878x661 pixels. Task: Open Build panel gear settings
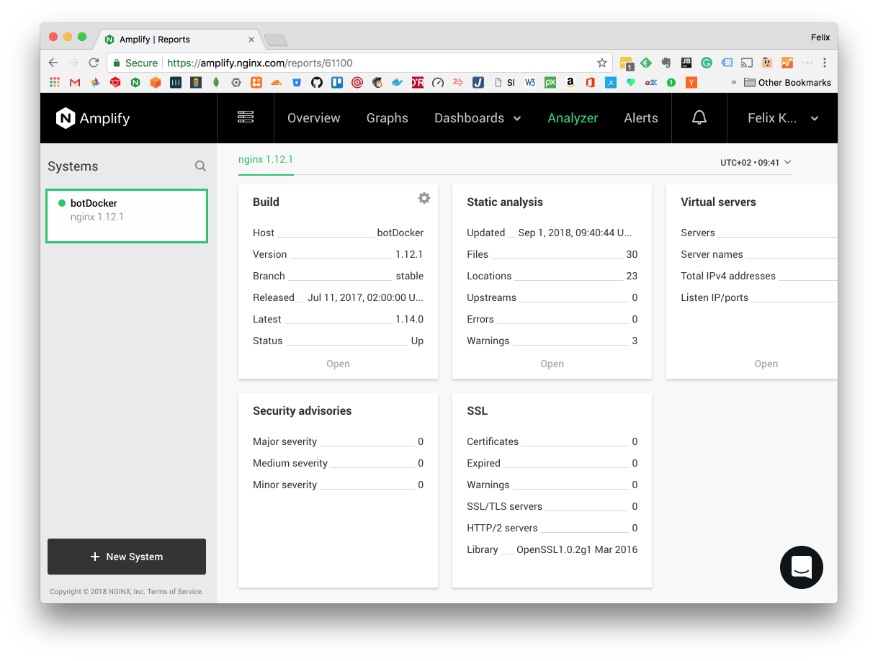pyautogui.click(x=424, y=199)
